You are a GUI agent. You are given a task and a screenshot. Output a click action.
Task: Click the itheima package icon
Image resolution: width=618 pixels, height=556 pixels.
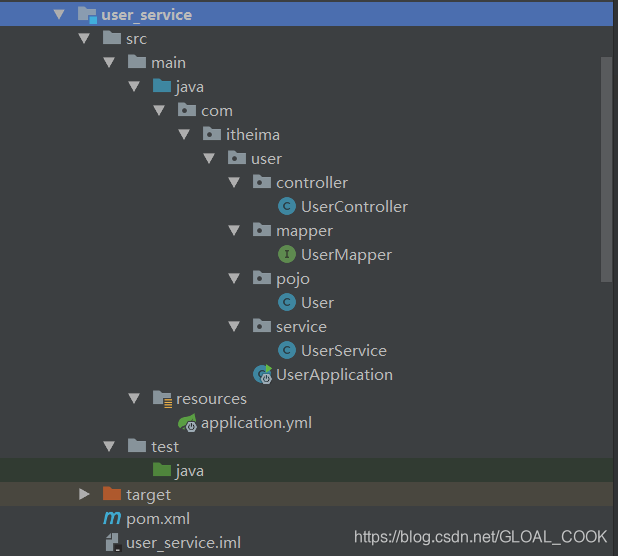tap(212, 134)
